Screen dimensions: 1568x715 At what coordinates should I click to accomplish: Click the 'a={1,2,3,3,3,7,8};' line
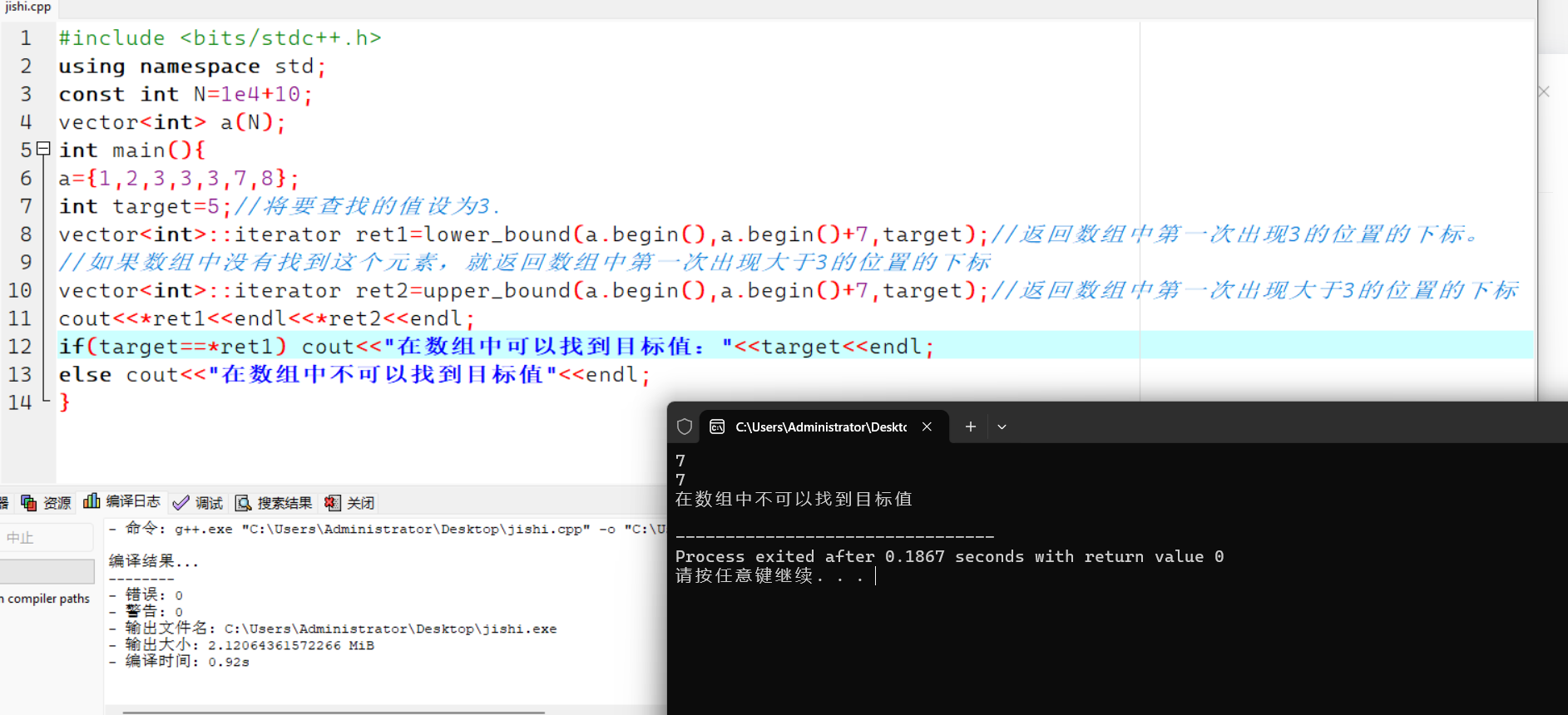pyautogui.click(x=179, y=178)
